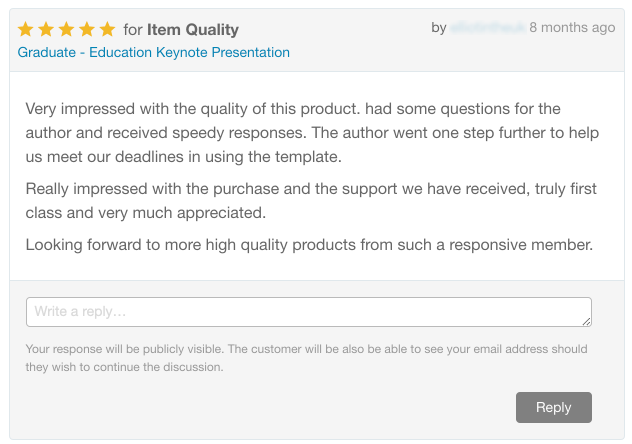Screen dimensions: 632x444
Task: Click the word "for" after the stars
Action: [x=133, y=30]
